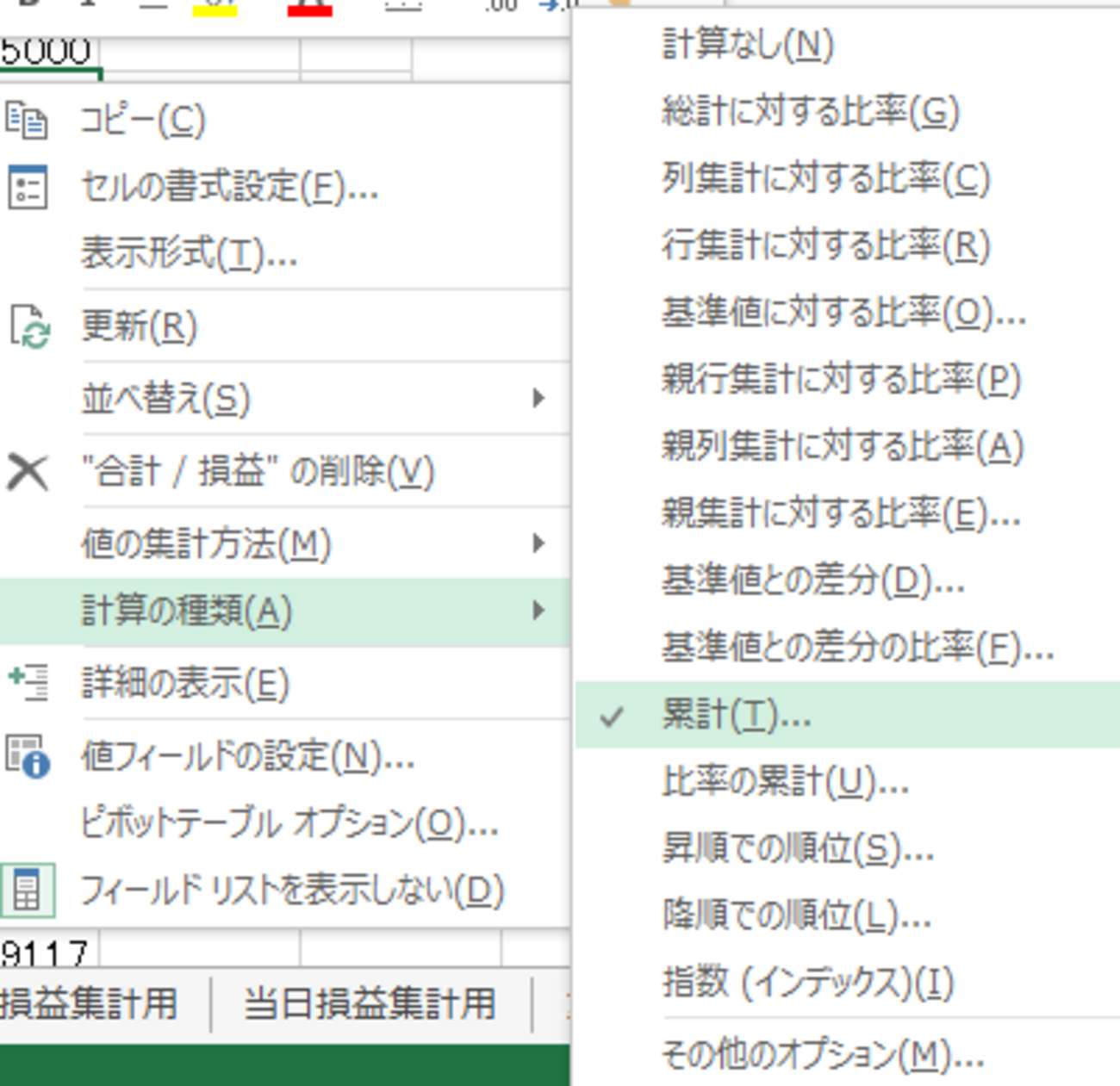
Task: Click the icon for フィールド リストを表示しない(D)
Action: point(28,890)
